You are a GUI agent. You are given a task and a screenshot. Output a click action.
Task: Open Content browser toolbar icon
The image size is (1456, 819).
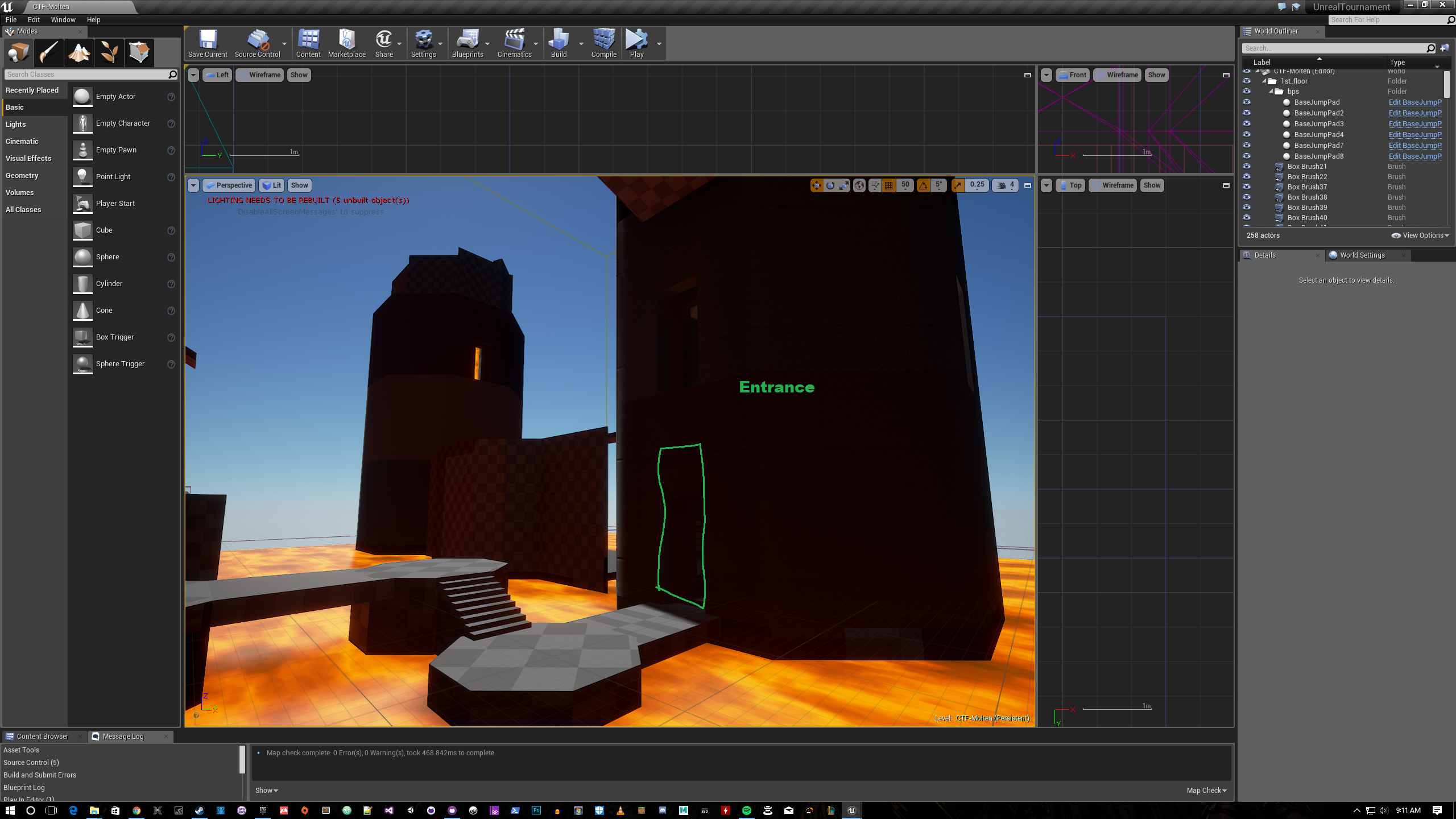(308, 44)
